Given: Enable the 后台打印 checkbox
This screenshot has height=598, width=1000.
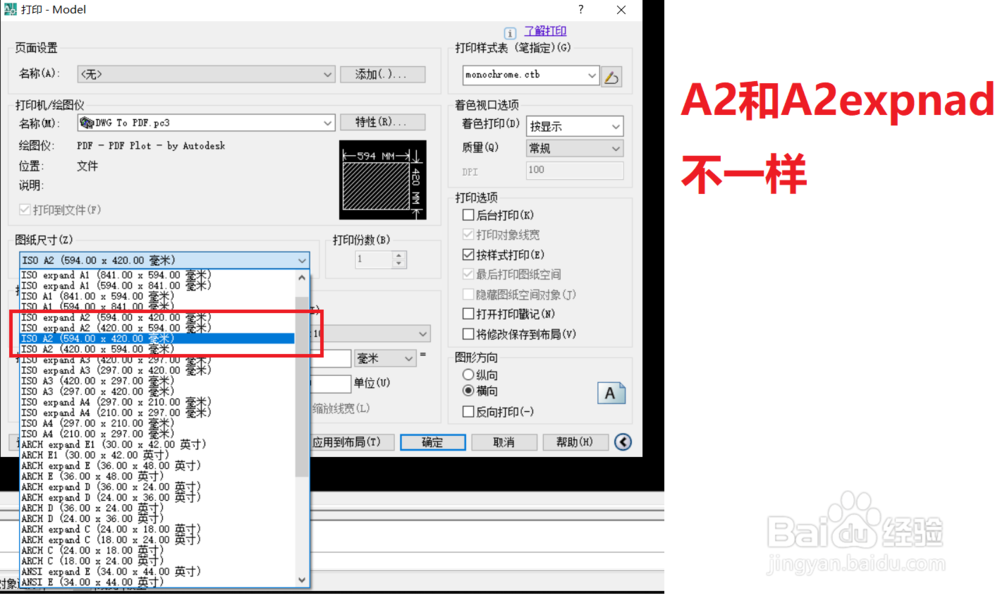Looking at the screenshot, I should [x=466, y=216].
